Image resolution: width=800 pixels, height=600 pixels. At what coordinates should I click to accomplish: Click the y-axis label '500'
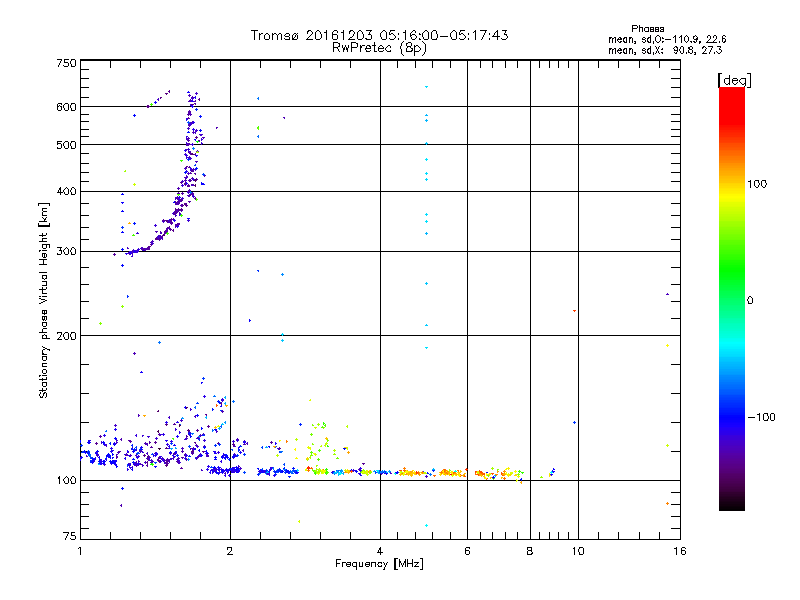[66, 145]
